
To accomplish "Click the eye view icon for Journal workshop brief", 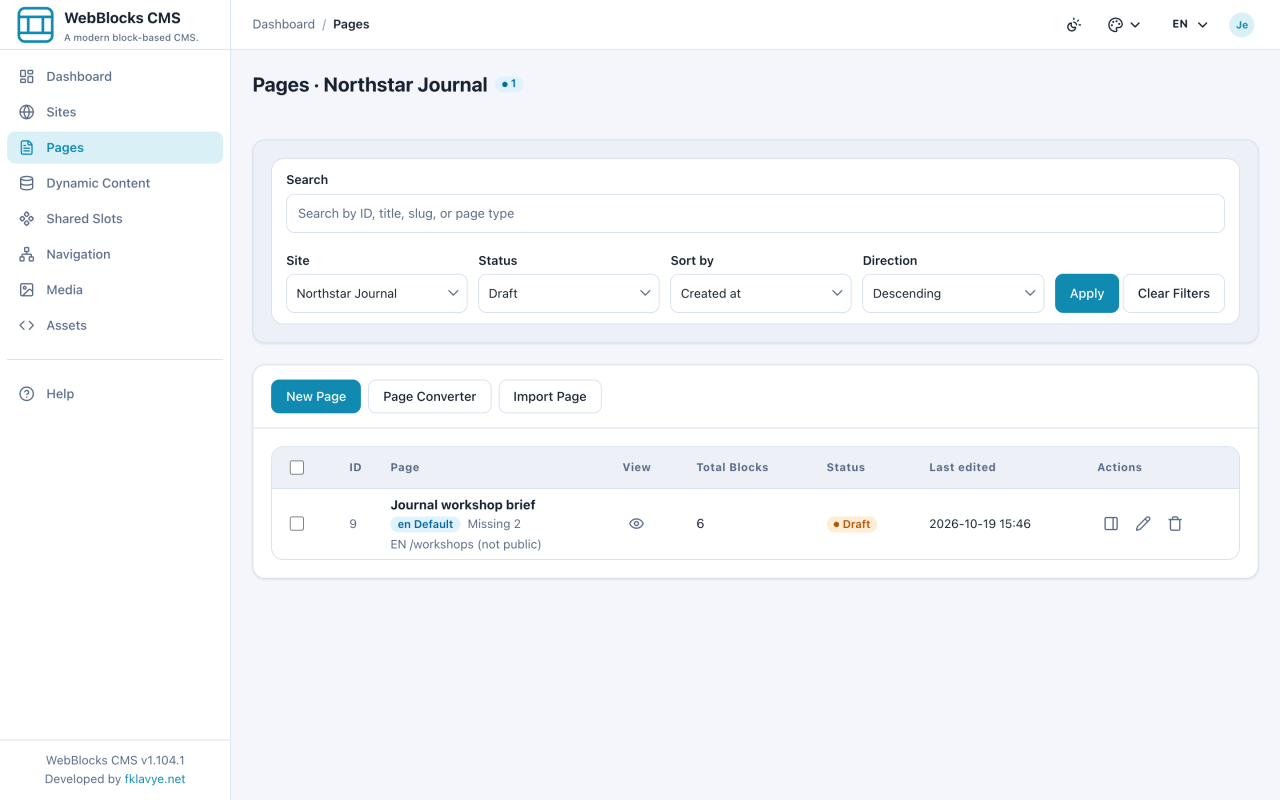I will tap(636, 524).
